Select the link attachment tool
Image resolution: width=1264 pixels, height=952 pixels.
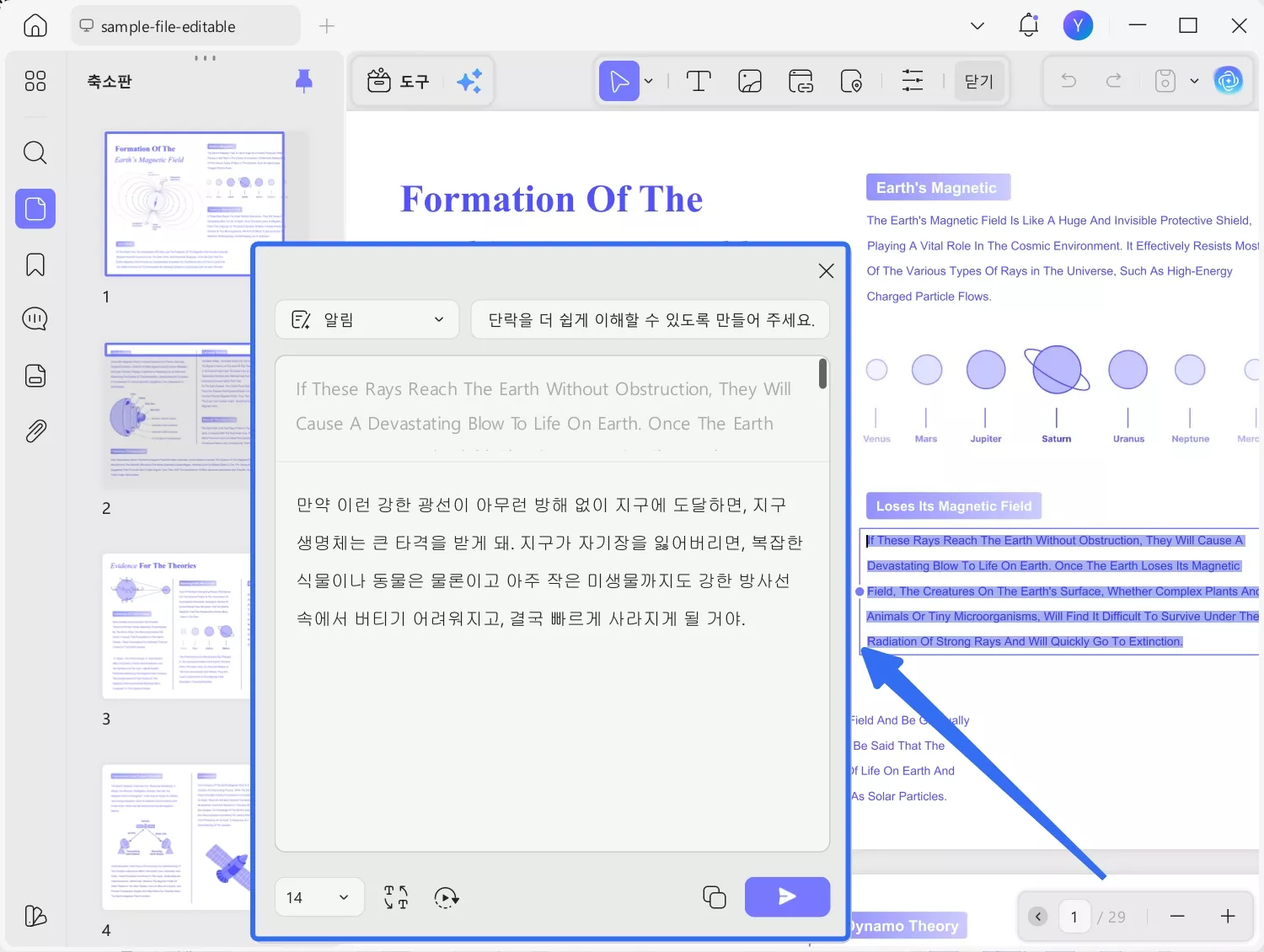[800, 80]
